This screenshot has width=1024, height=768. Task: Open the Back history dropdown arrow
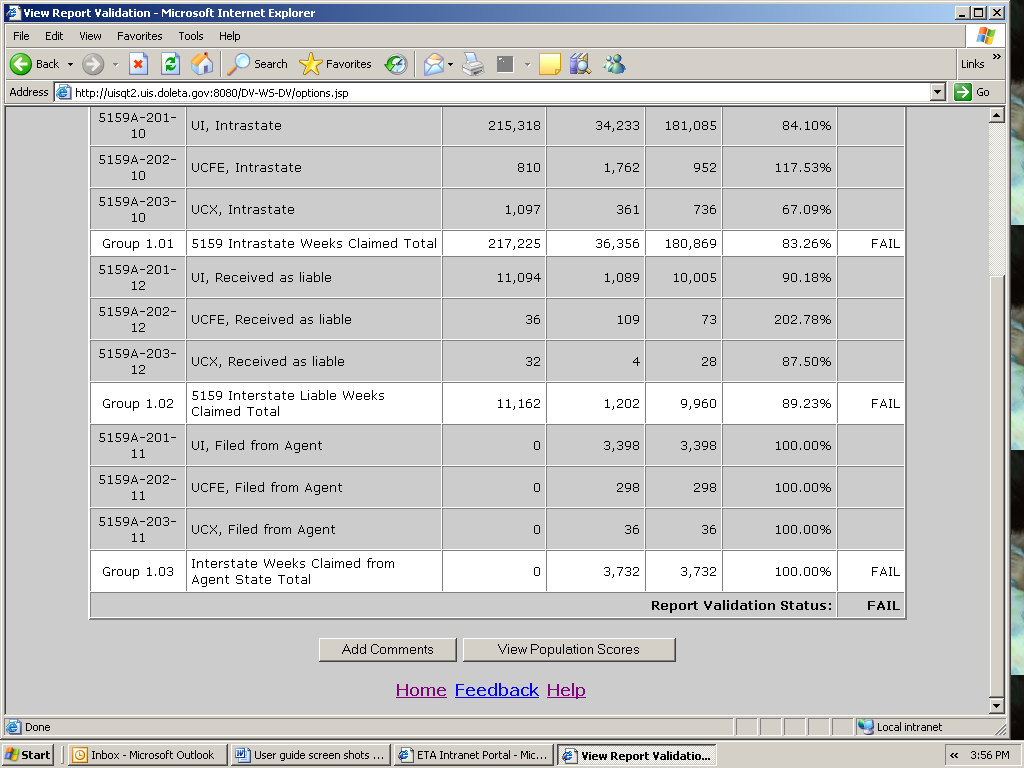pyautogui.click(x=70, y=65)
